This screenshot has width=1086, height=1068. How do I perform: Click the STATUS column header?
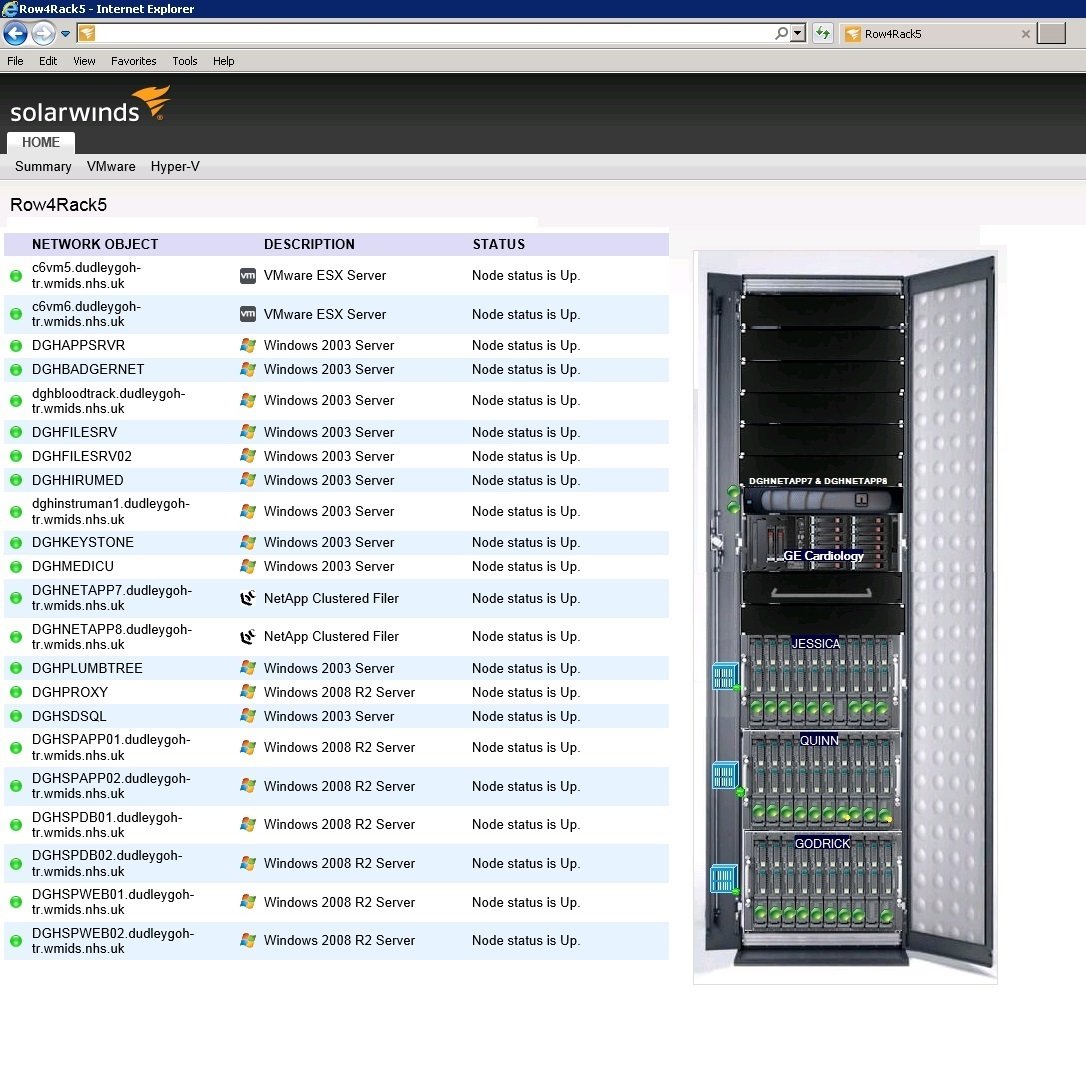coord(499,244)
